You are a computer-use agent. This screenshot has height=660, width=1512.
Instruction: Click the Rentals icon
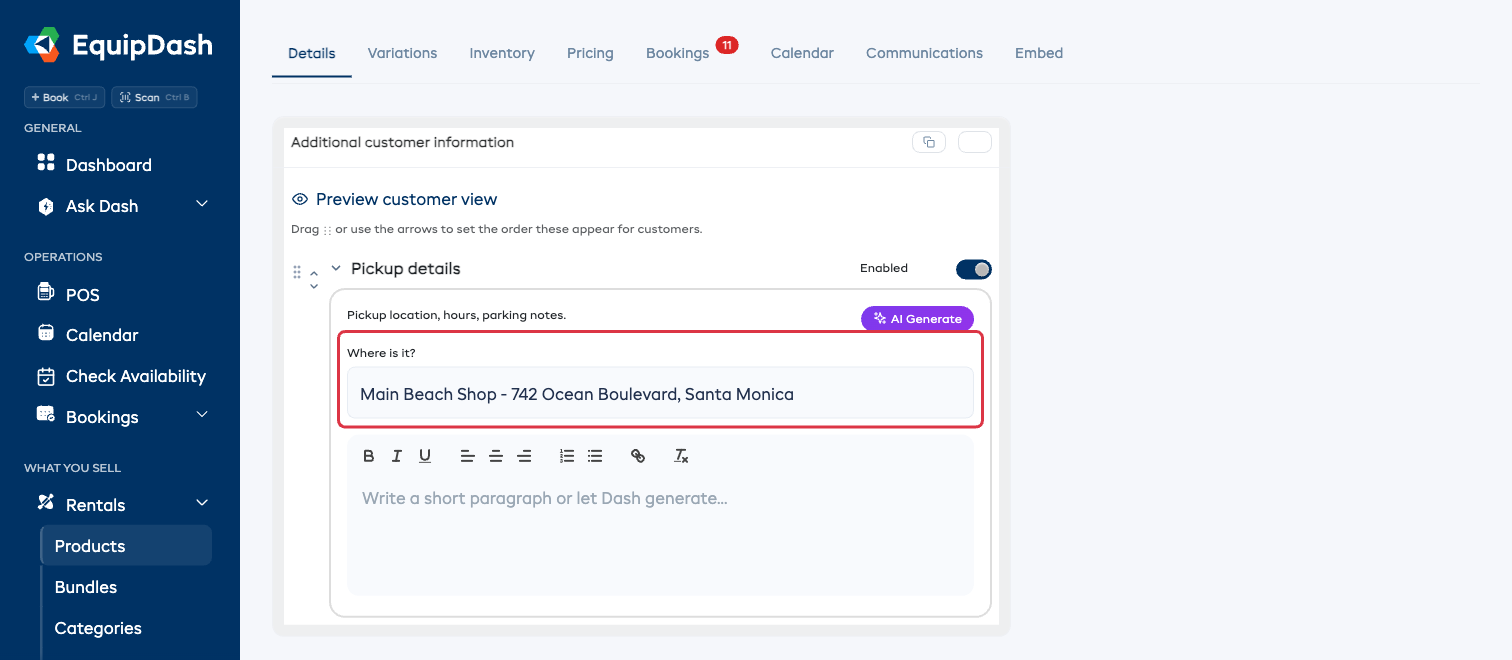click(45, 502)
